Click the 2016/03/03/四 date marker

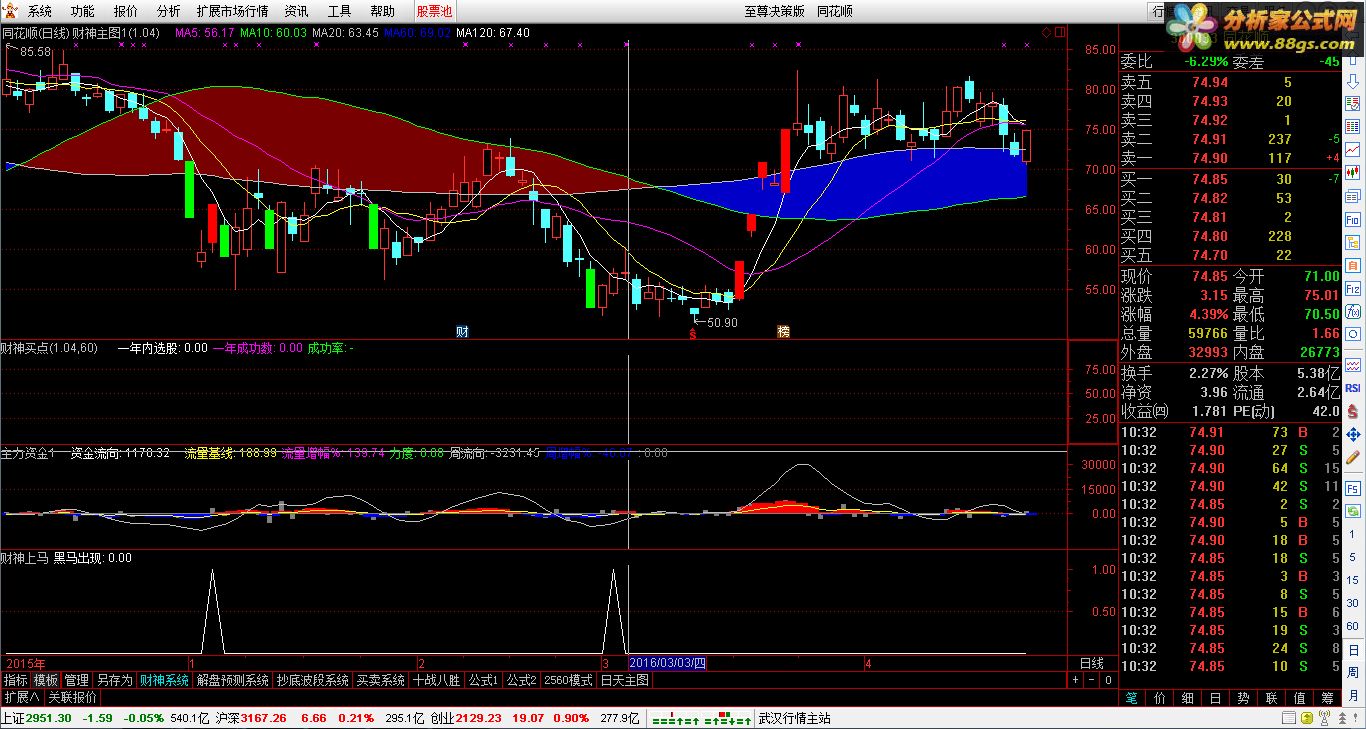click(x=668, y=663)
